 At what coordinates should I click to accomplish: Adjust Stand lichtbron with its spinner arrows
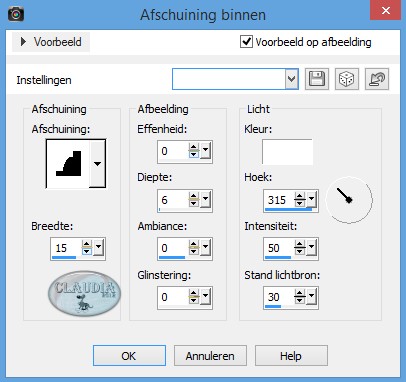point(300,297)
